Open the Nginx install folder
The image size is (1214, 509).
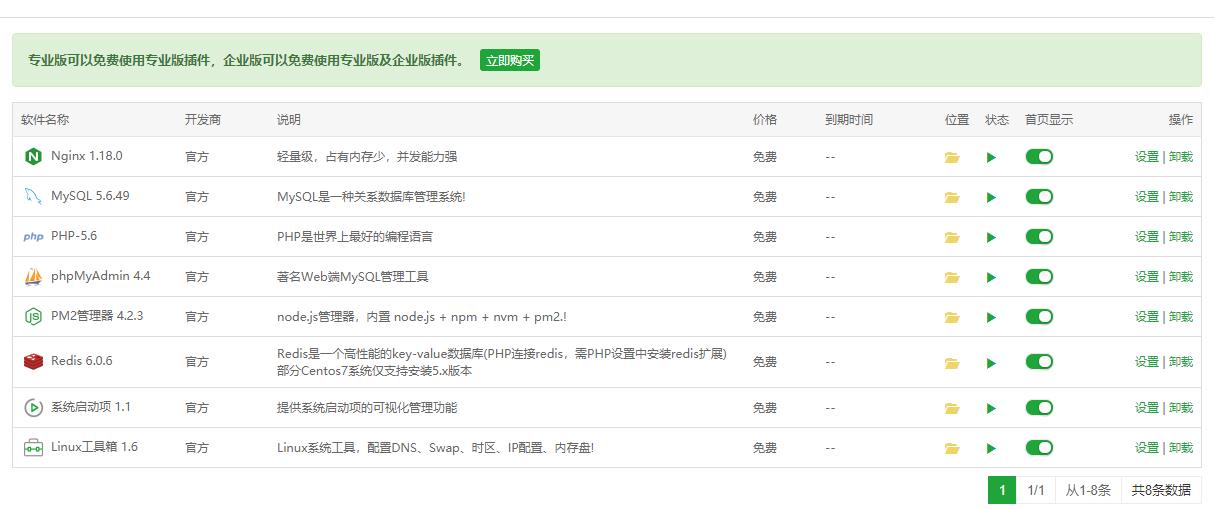952,157
